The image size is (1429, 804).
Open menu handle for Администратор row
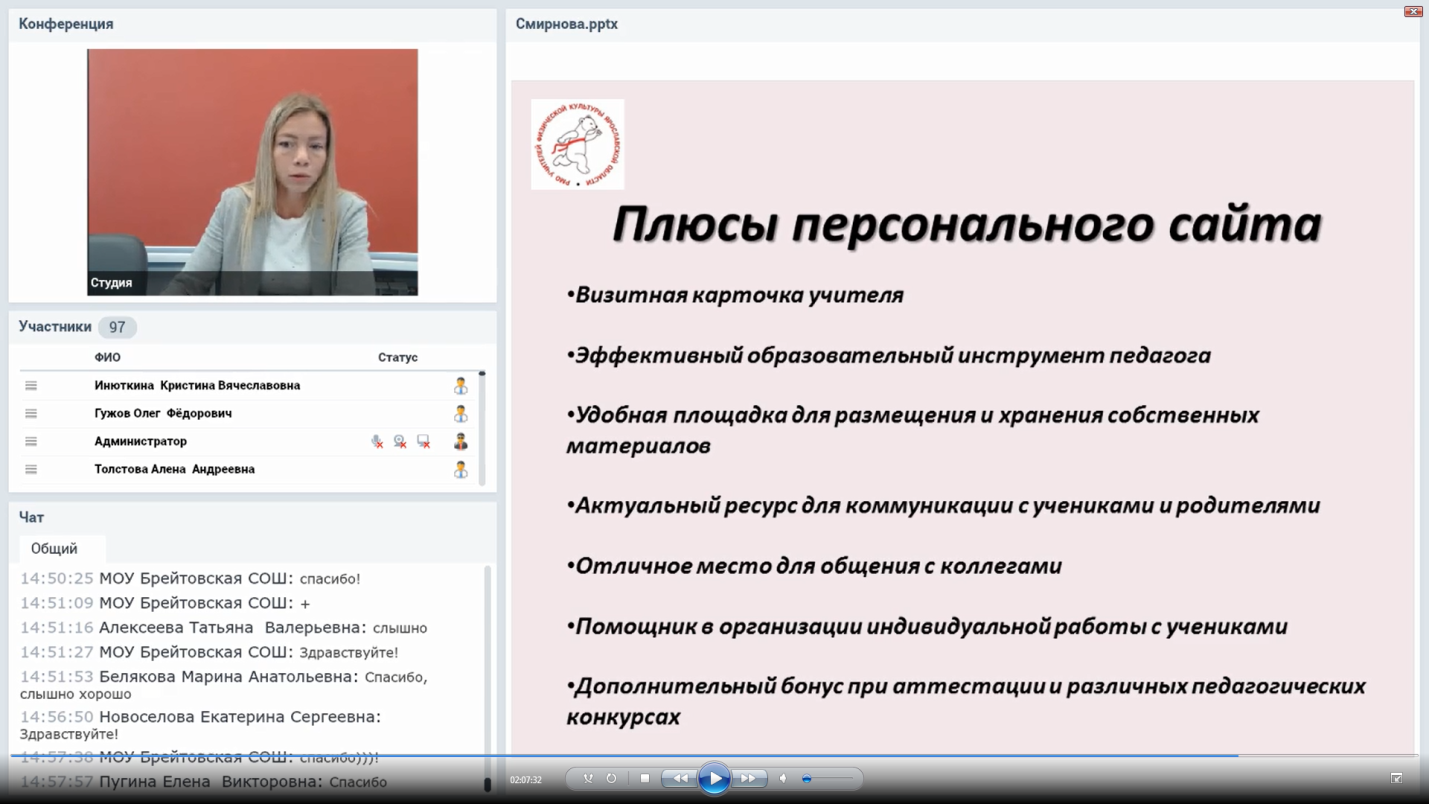pyautogui.click(x=31, y=441)
